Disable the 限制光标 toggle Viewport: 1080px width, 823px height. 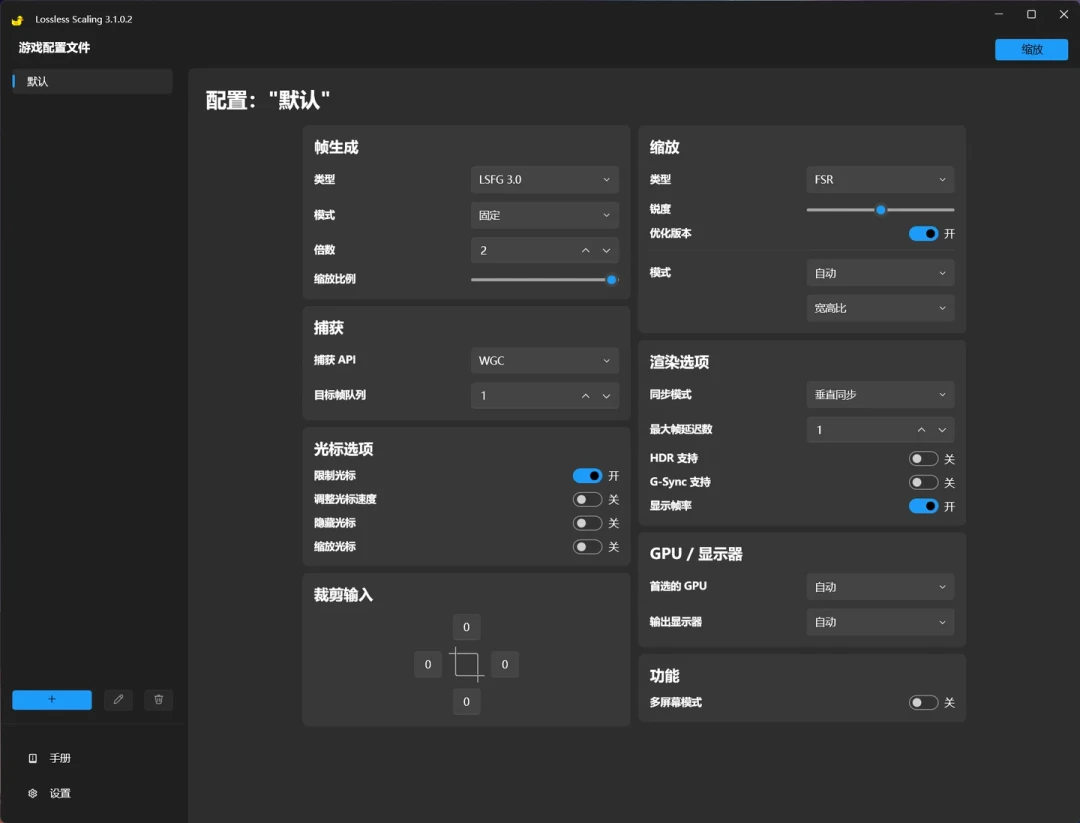587,476
